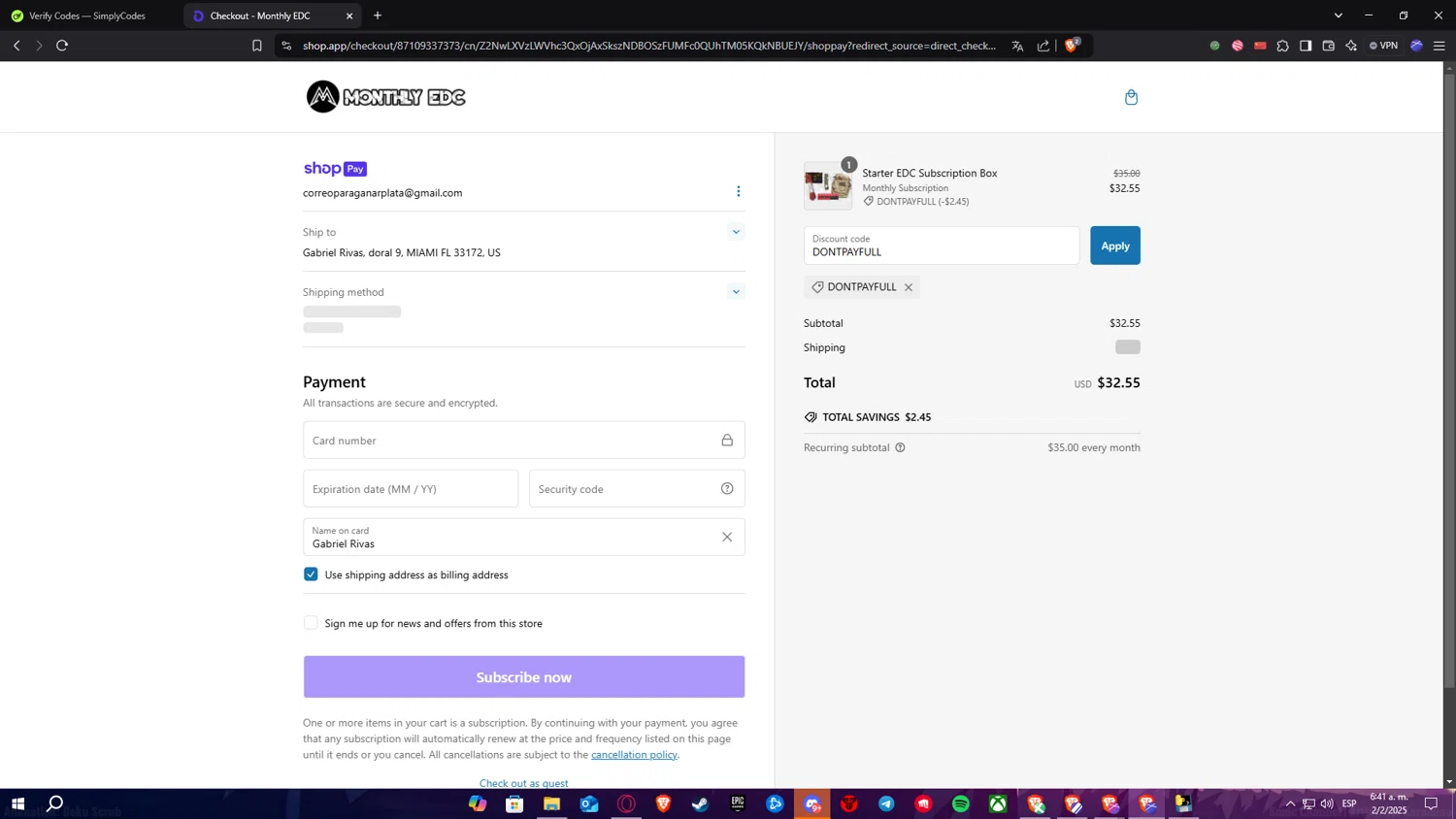Open the notification center
Screen dimensions: 1456x819
coord(1431,803)
